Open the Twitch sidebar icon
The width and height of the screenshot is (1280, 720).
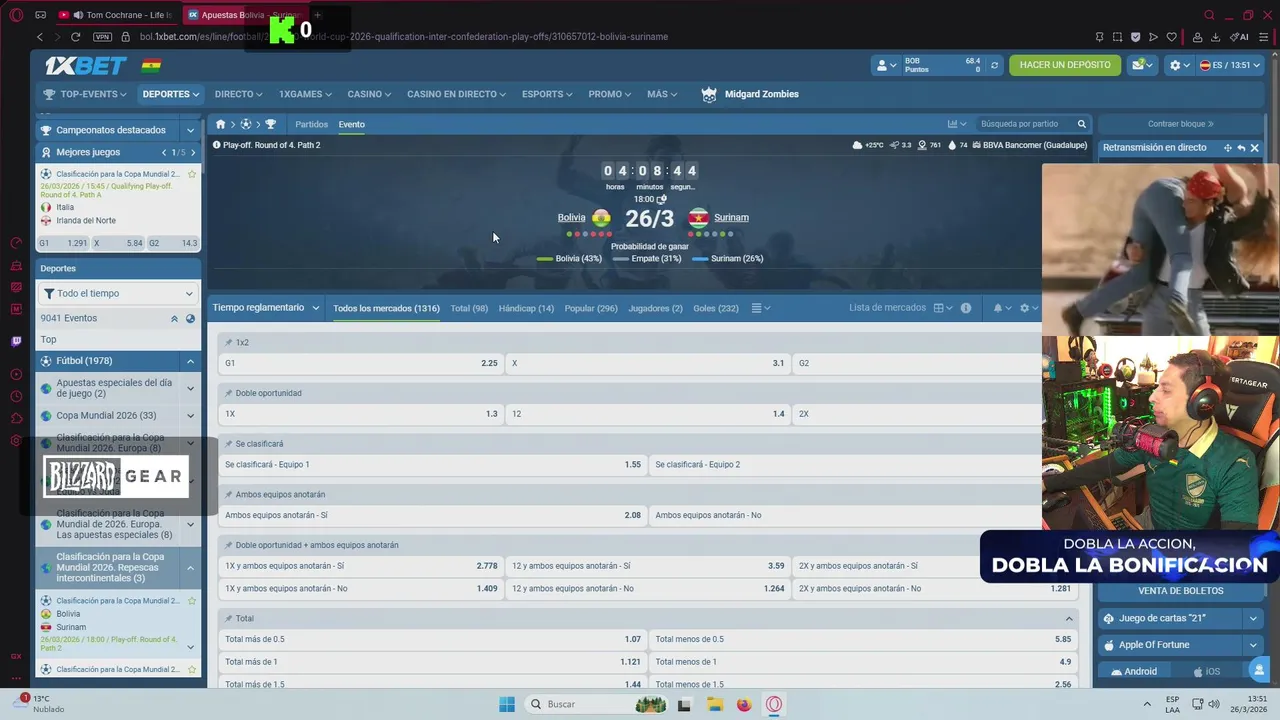[16, 341]
